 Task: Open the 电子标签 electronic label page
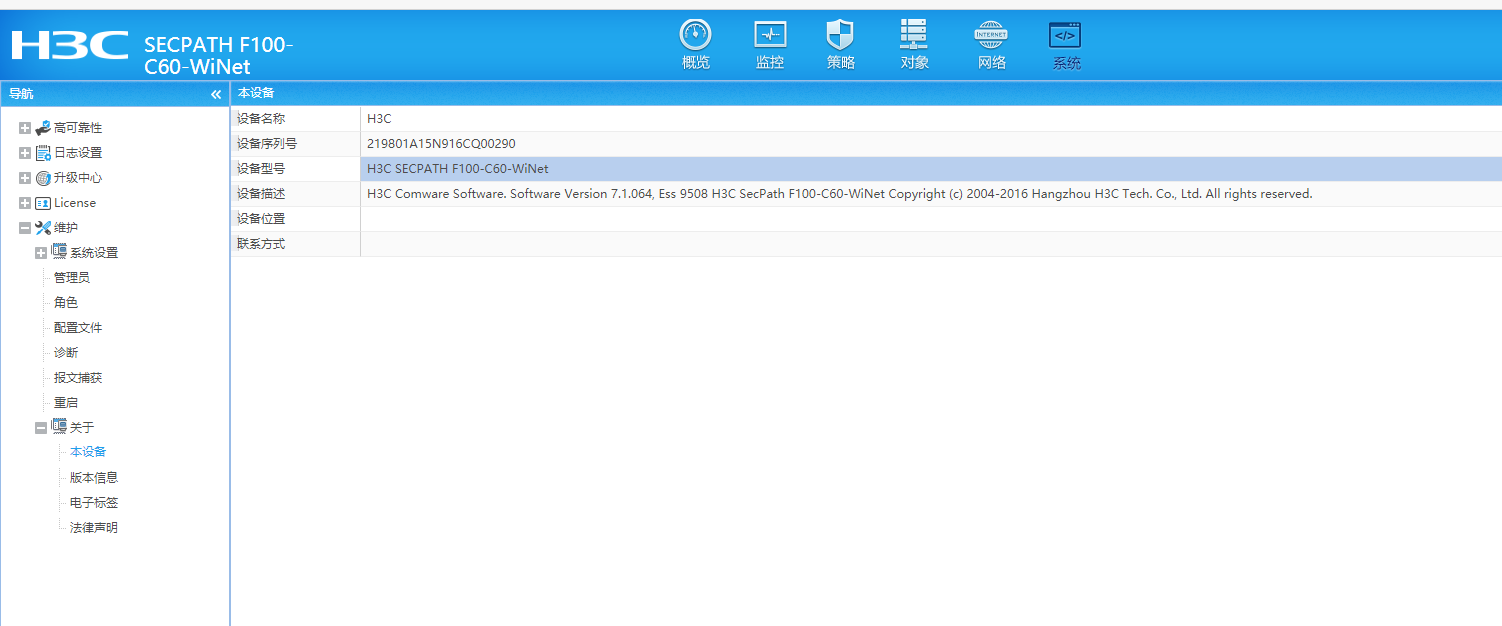(x=94, y=503)
